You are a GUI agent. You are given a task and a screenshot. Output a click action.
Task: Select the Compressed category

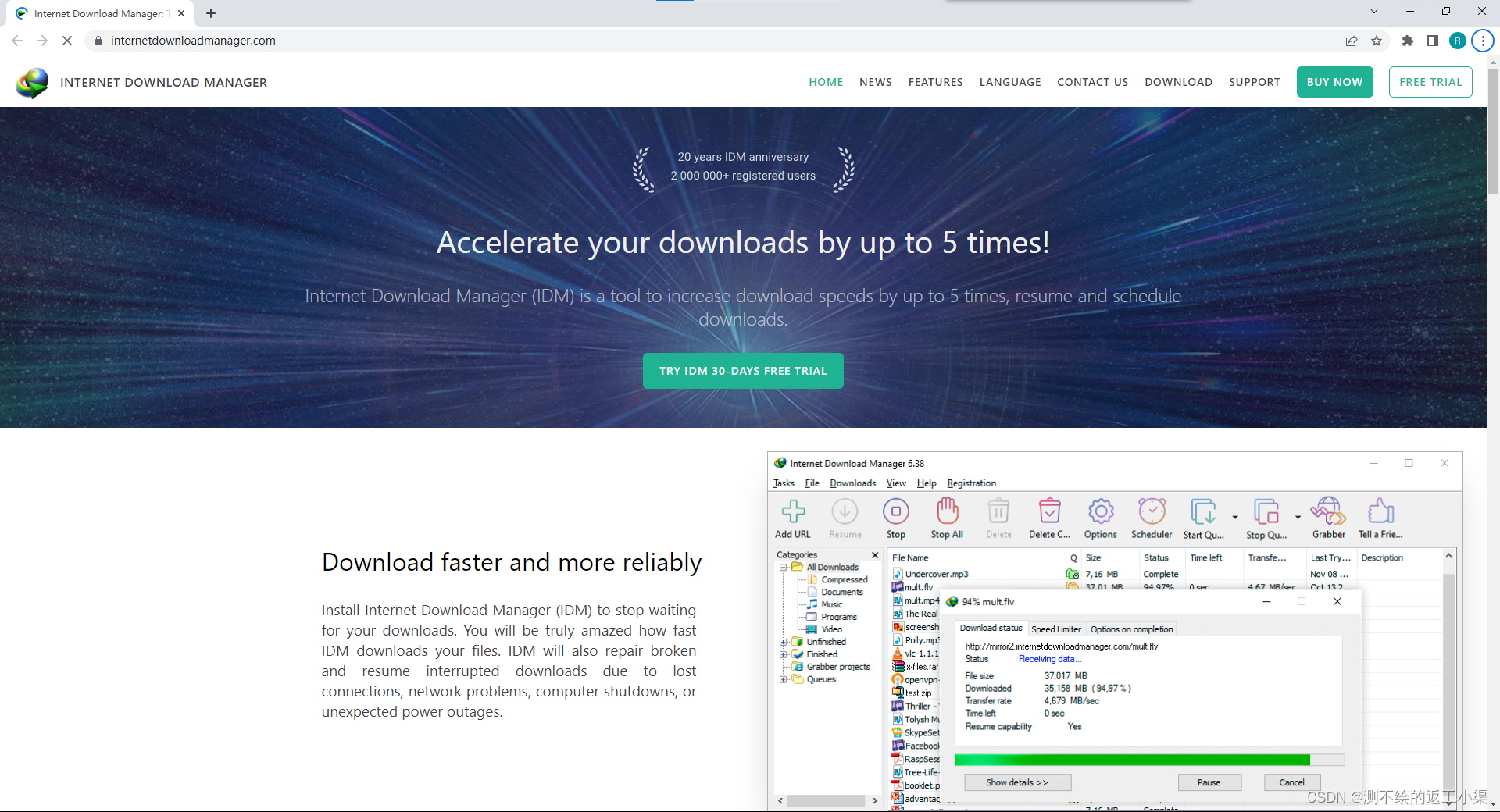[844, 580]
